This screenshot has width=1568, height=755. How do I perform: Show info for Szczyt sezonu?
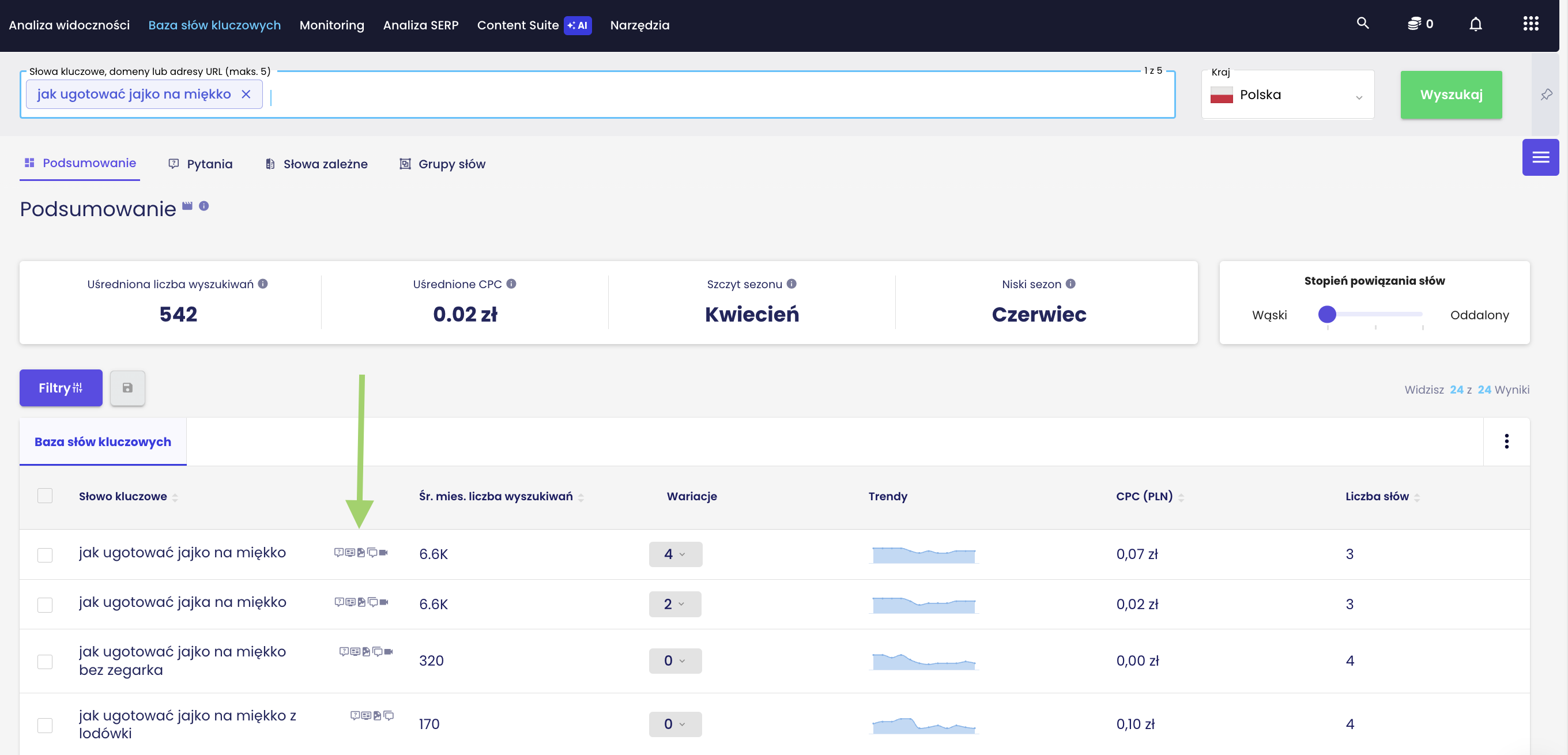791,284
